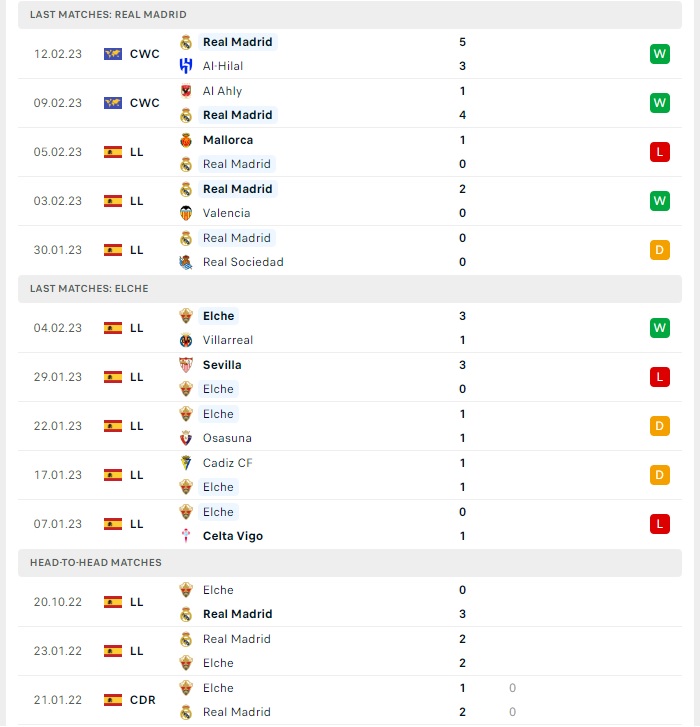Viewport: 700px width, 727px height.
Task: Click the Celta Vigo crest
Action: coord(186,536)
